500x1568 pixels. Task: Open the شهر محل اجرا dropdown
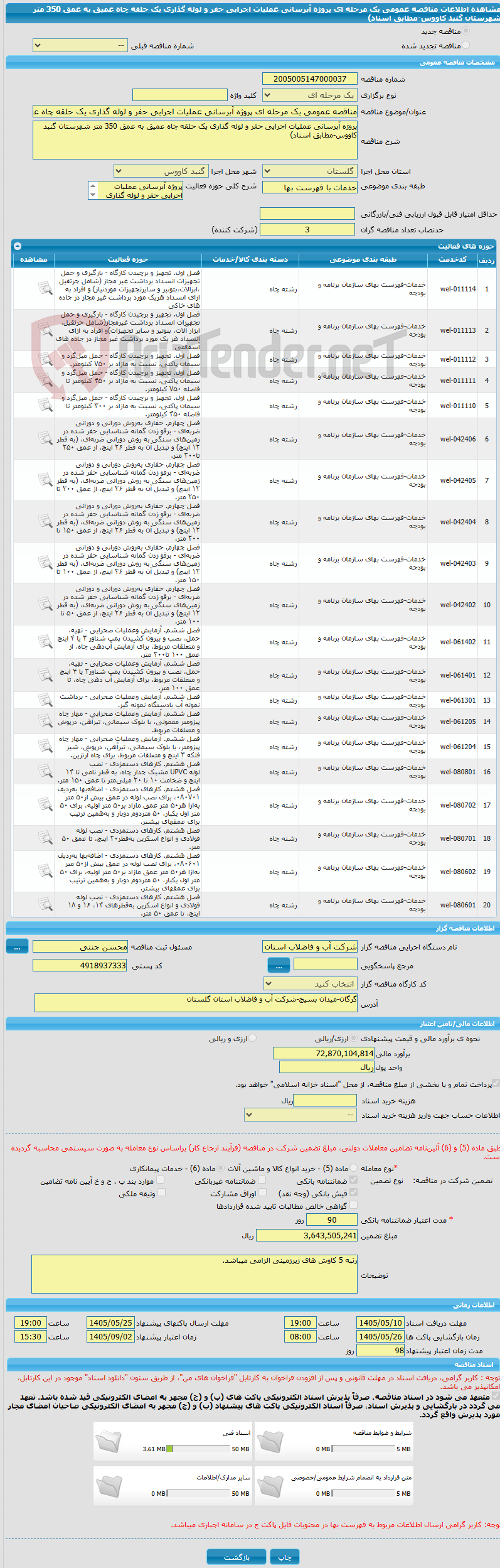[x=161, y=171]
